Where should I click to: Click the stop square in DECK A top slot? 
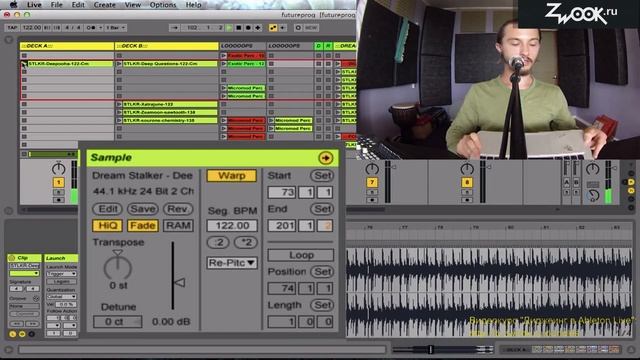[24, 55]
